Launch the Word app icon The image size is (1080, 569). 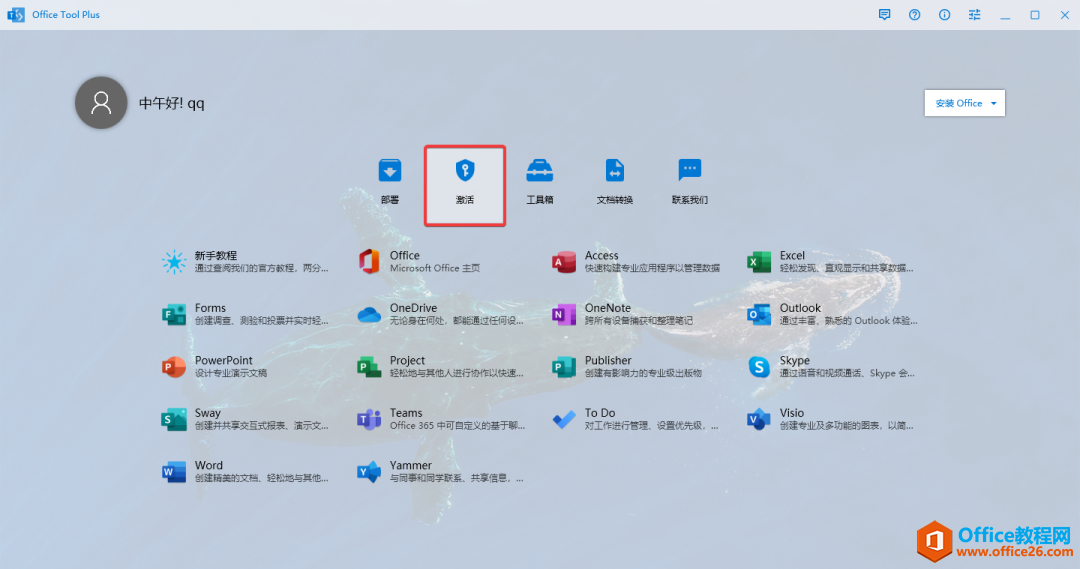tap(174, 472)
